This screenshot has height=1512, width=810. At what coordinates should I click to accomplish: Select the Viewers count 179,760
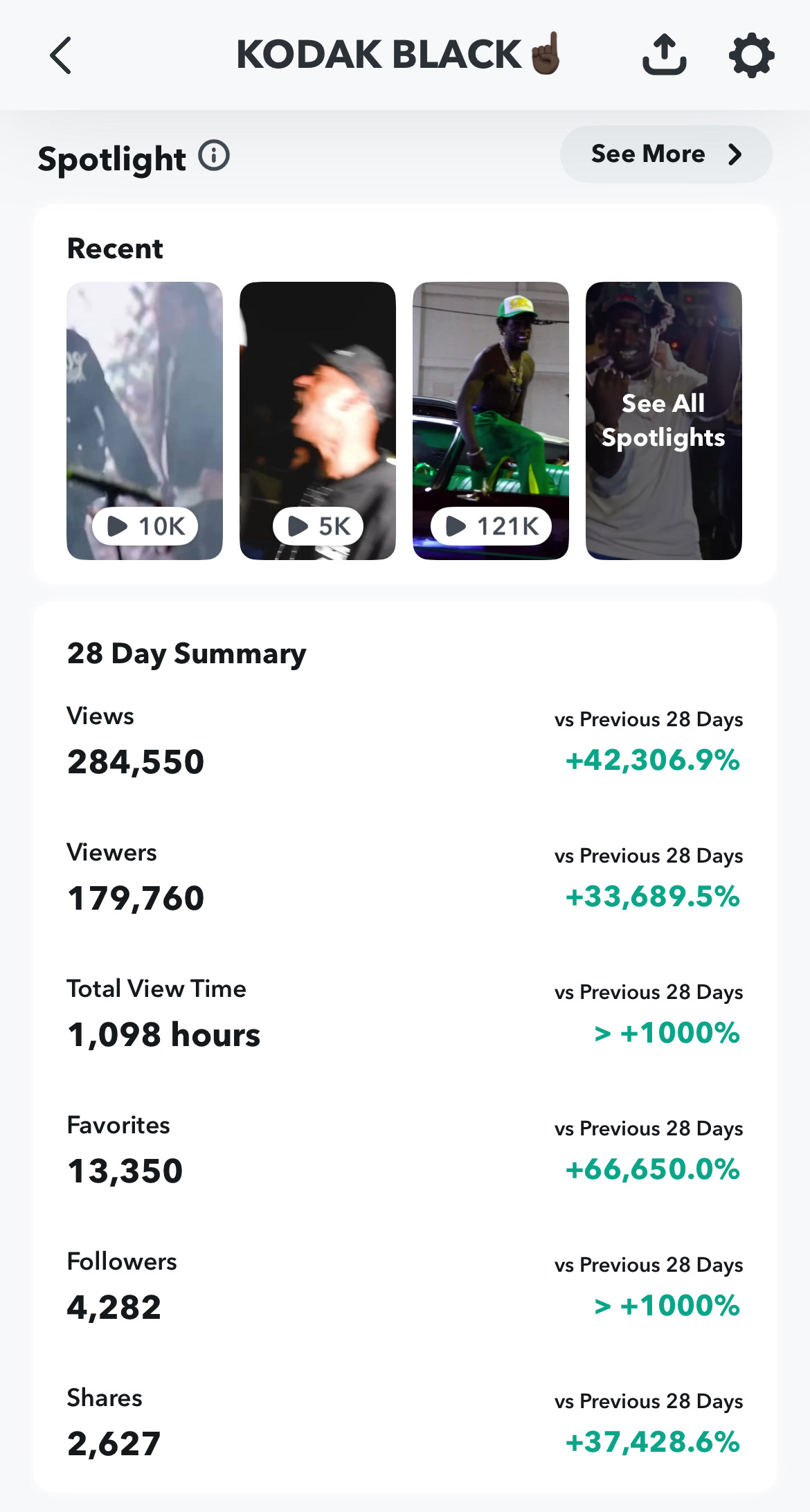coord(136,899)
